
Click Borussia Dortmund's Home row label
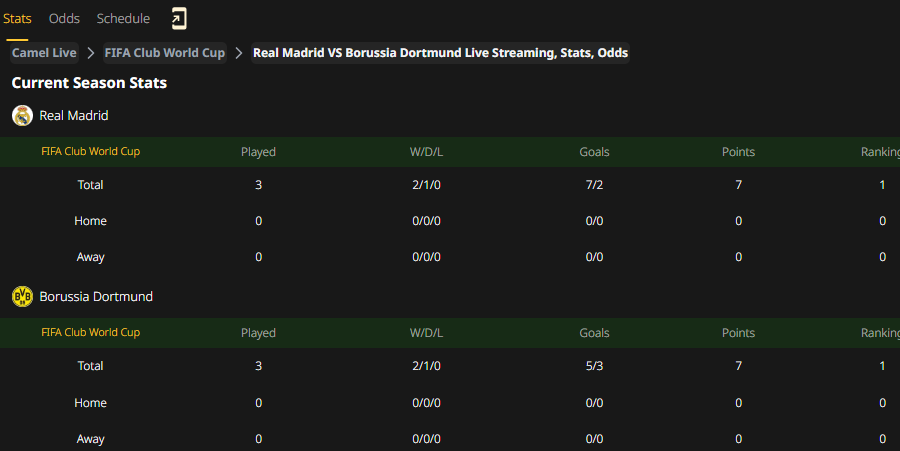90,403
